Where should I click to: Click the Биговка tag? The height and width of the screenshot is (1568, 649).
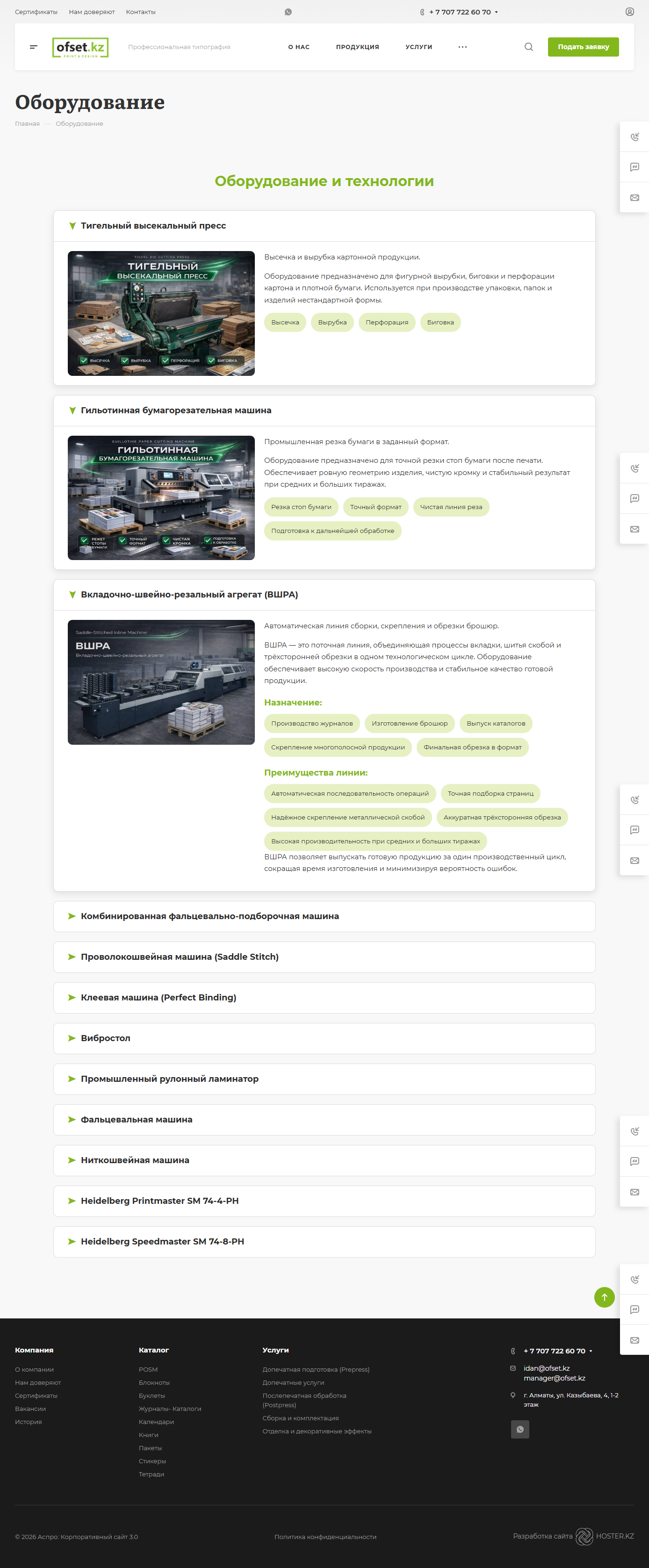pos(440,323)
